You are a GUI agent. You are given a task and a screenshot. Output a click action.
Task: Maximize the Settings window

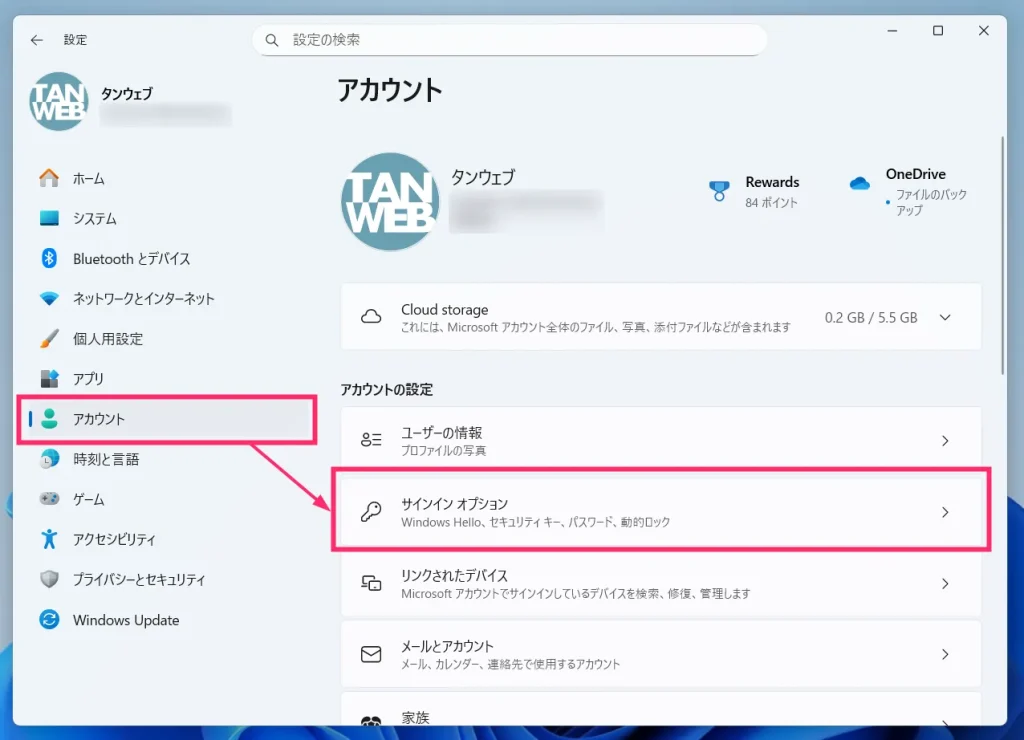pos(938,31)
